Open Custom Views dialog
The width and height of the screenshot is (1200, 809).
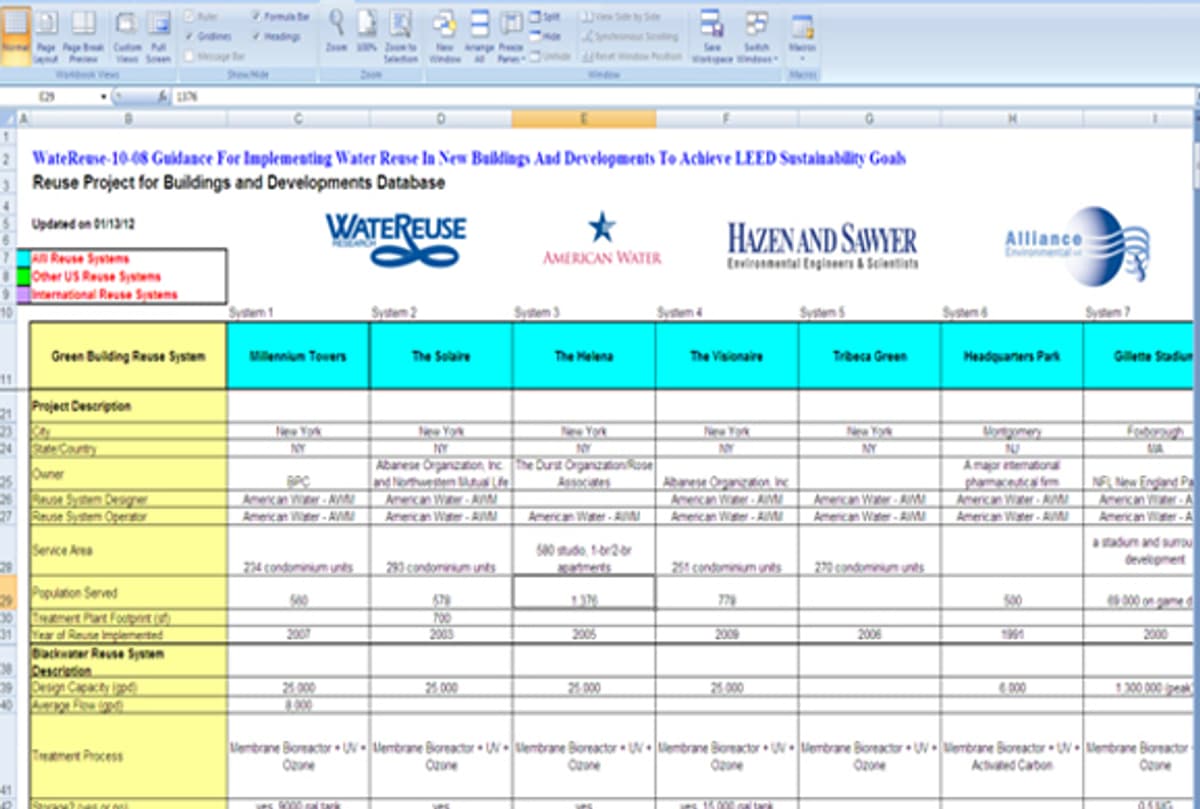click(x=127, y=36)
